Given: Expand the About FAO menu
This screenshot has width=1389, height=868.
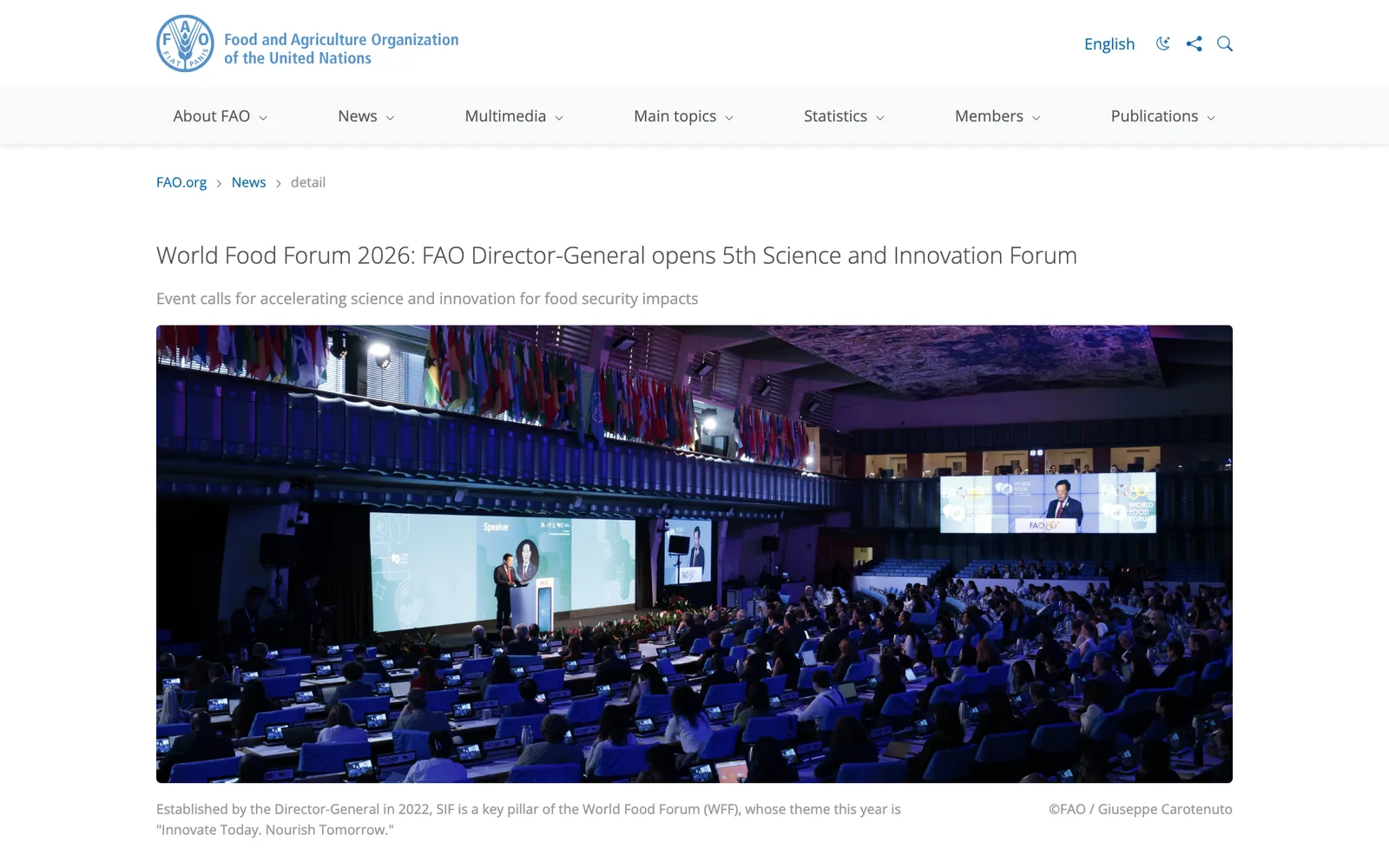Looking at the screenshot, I should [x=220, y=116].
